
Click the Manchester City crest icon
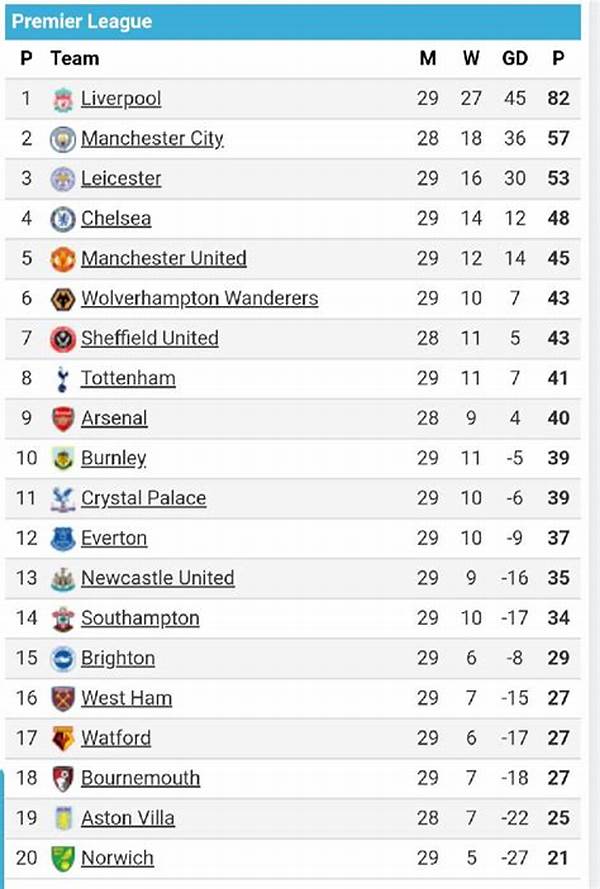click(x=62, y=139)
